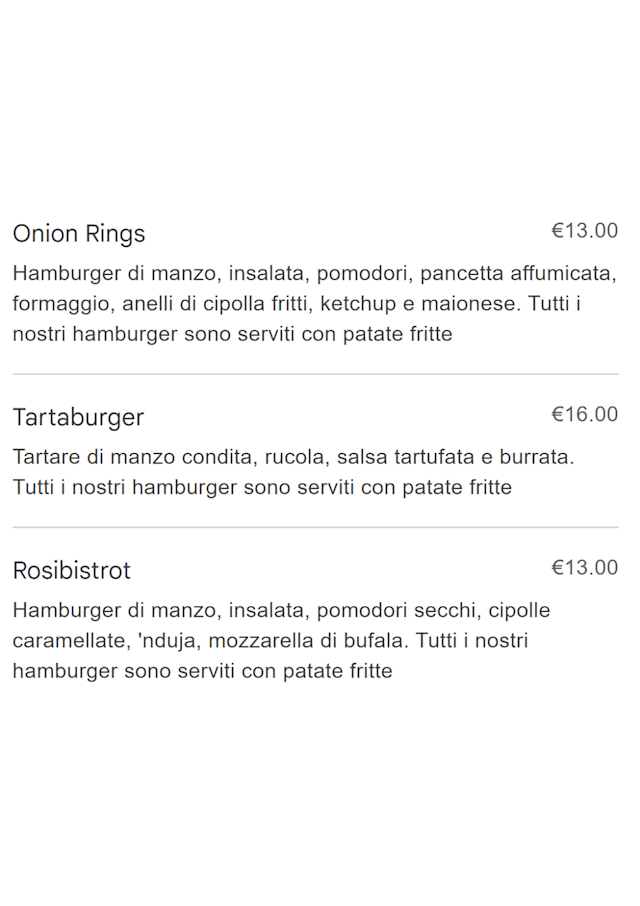
Task: Click divider between Tartaburger and Rosibistrot
Action: pyautogui.click(x=315, y=527)
